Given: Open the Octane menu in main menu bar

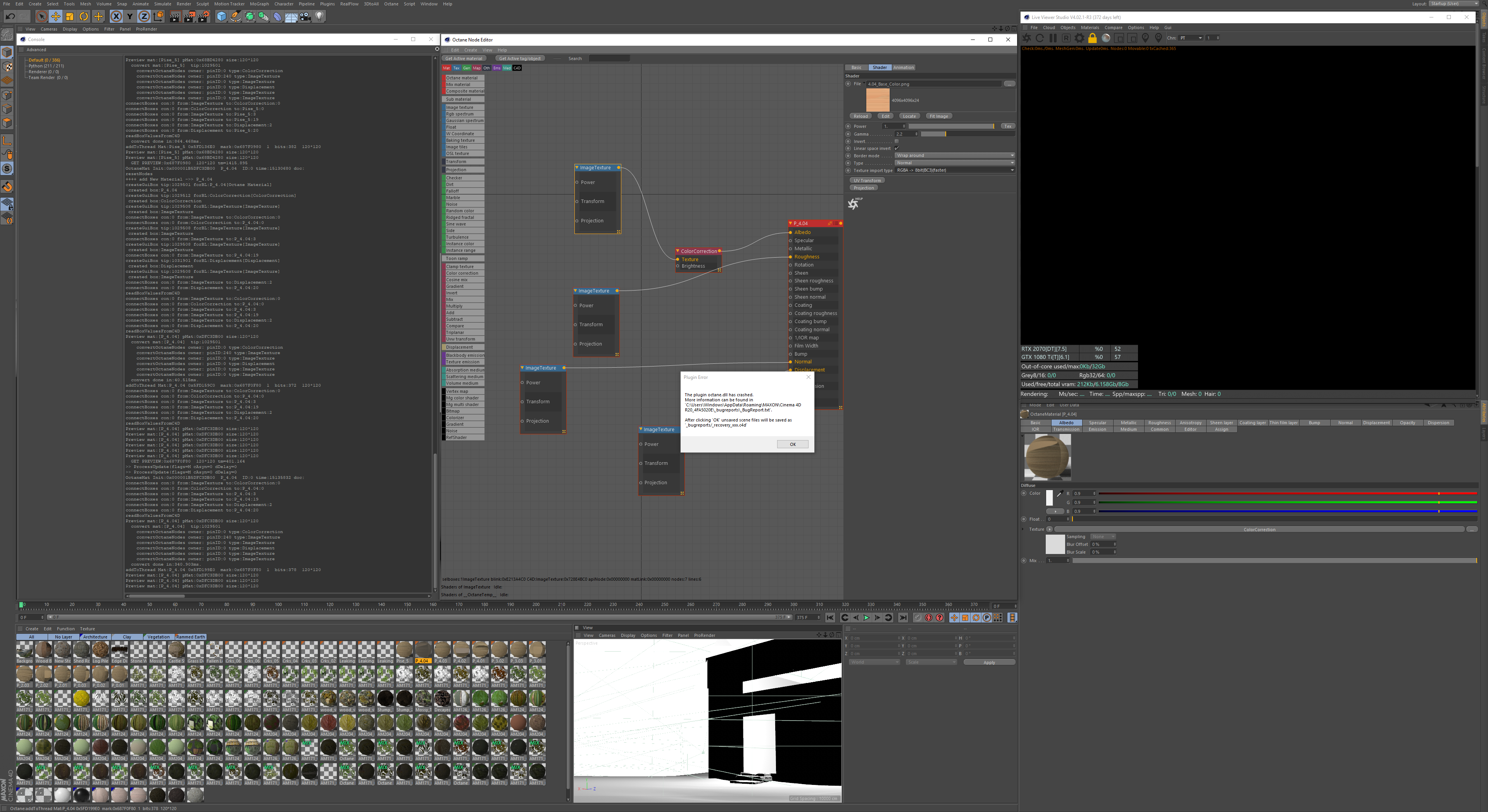Looking at the screenshot, I should click(391, 4).
